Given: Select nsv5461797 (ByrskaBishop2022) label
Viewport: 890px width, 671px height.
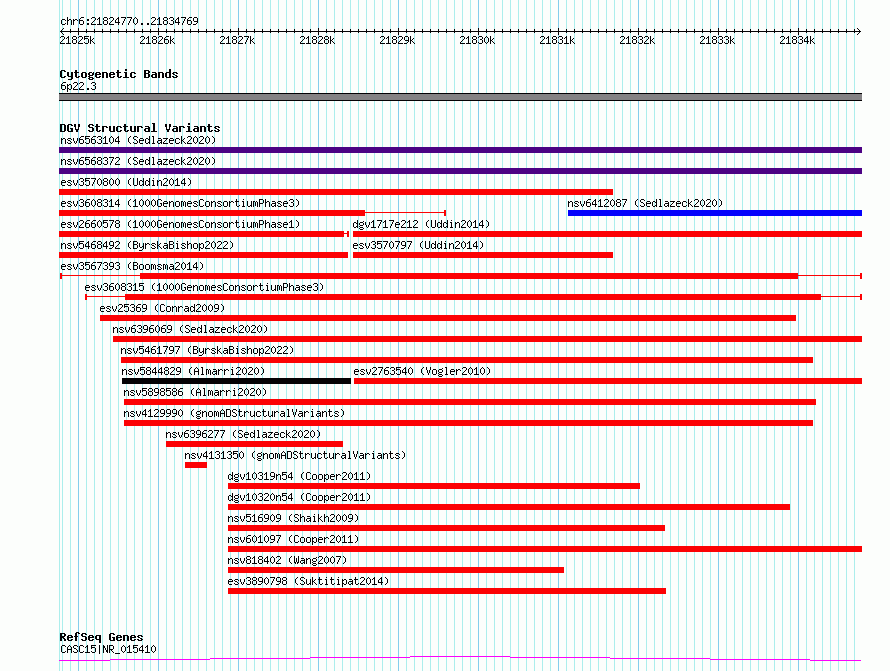Looking at the screenshot, I should pyautogui.click(x=207, y=350).
